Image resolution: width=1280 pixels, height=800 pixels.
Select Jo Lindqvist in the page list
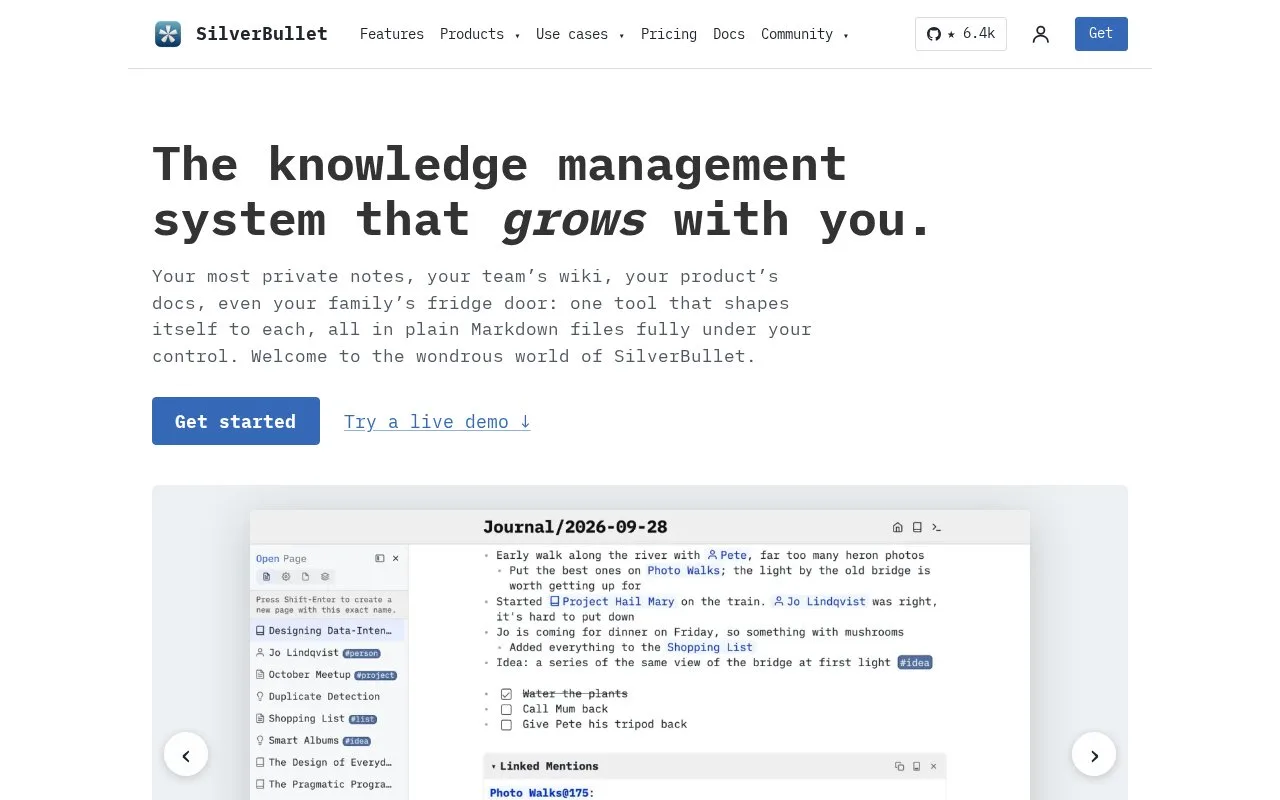click(x=328, y=653)
